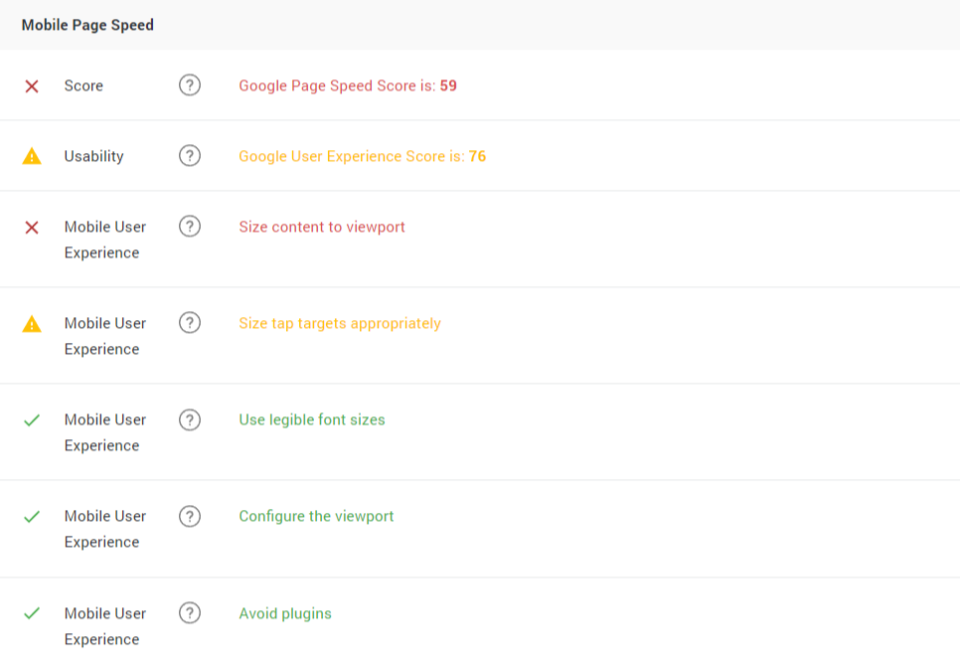This screenshot has width=960, height=670.
Task: Click the Avoid plugins recommendation text
Action: [x=285, y=613]
